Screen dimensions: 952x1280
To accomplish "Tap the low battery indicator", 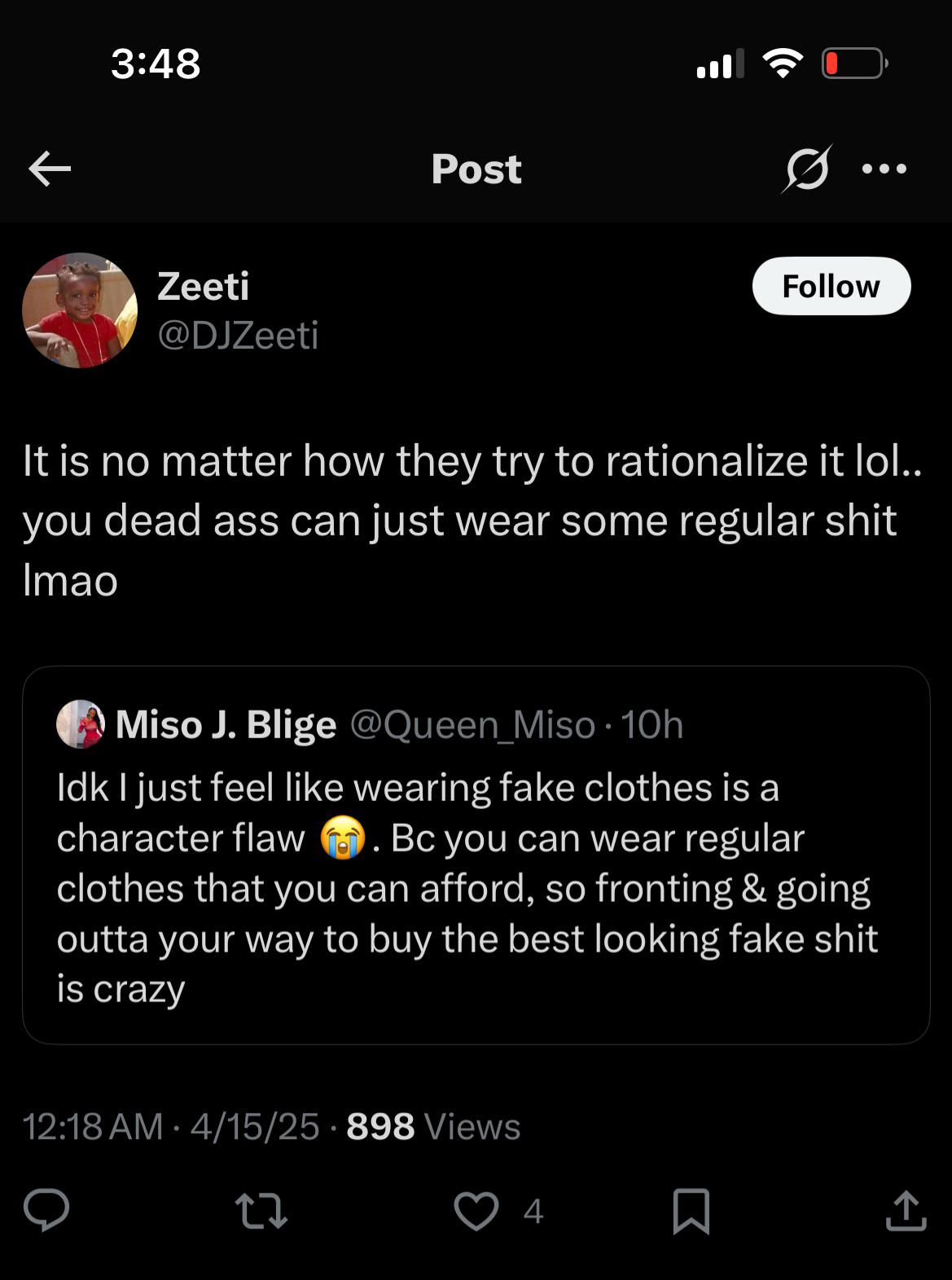I will point(854,63).
